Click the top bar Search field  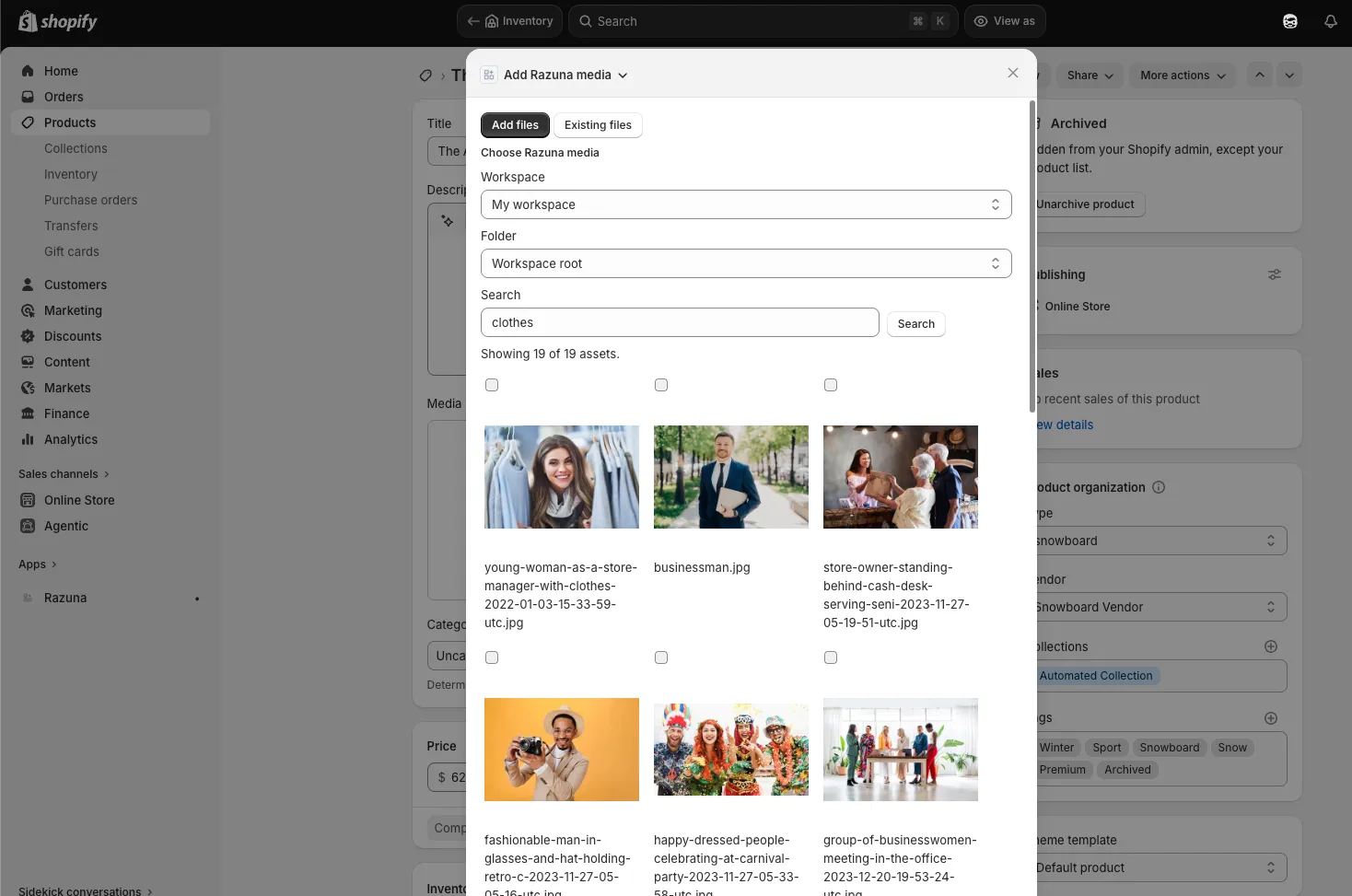tap(763, 21)
